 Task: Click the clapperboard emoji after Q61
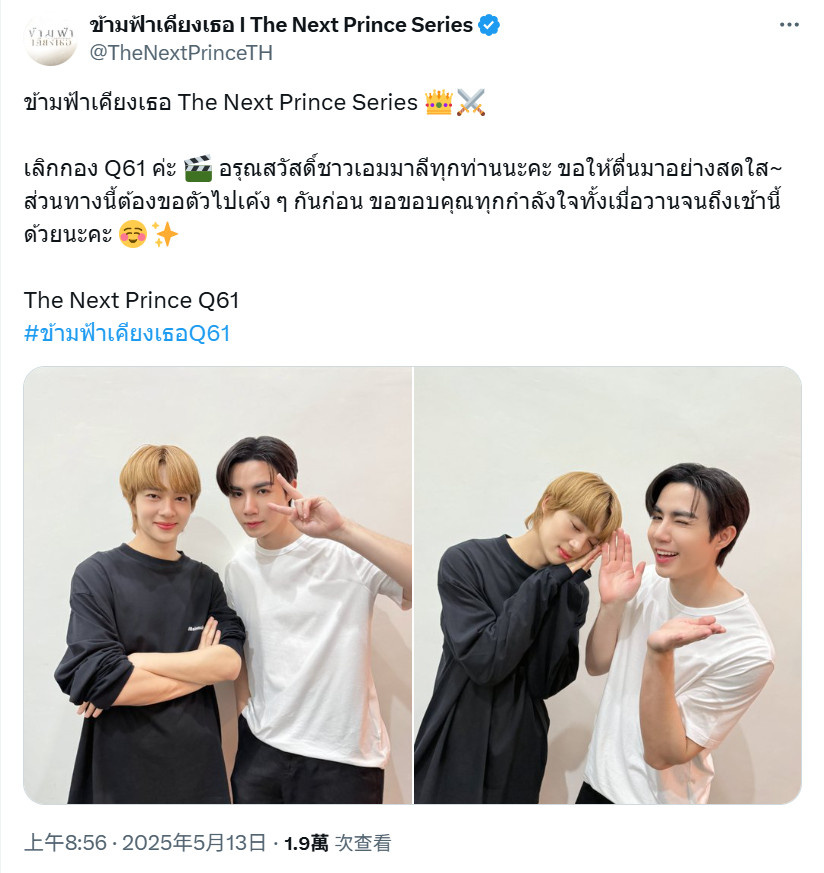[198, 168]
